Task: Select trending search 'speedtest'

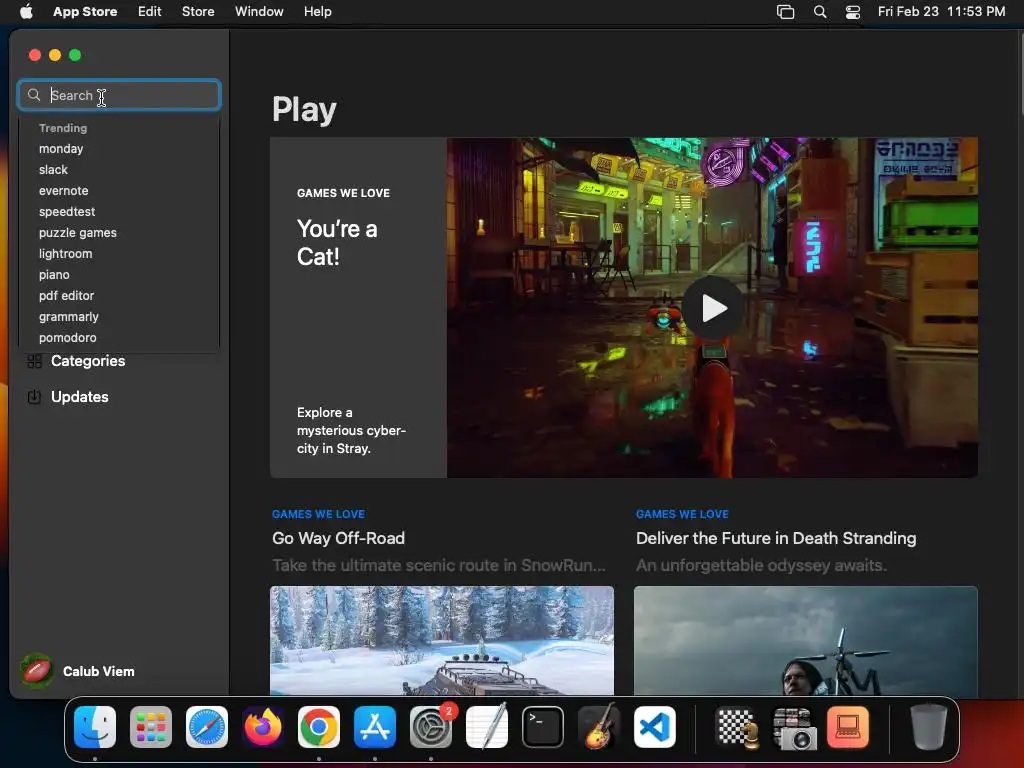Action: point(67,212)
